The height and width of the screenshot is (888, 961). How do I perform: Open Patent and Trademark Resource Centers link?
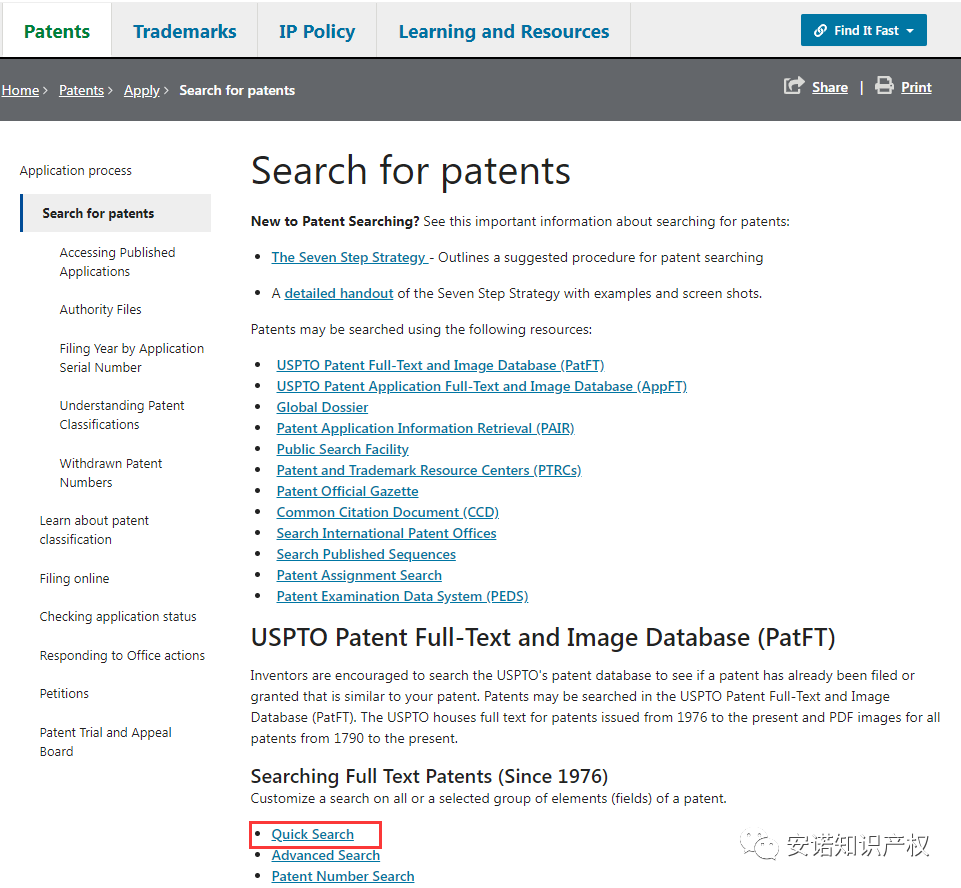[429, 470]
